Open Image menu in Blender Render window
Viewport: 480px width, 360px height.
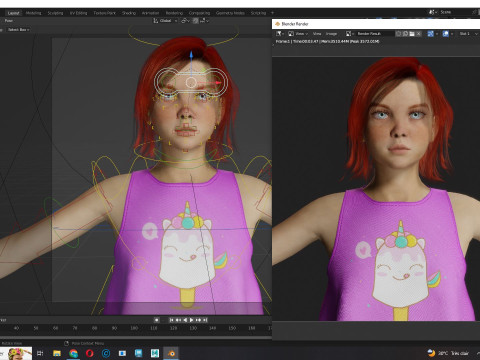pos(331,34)
